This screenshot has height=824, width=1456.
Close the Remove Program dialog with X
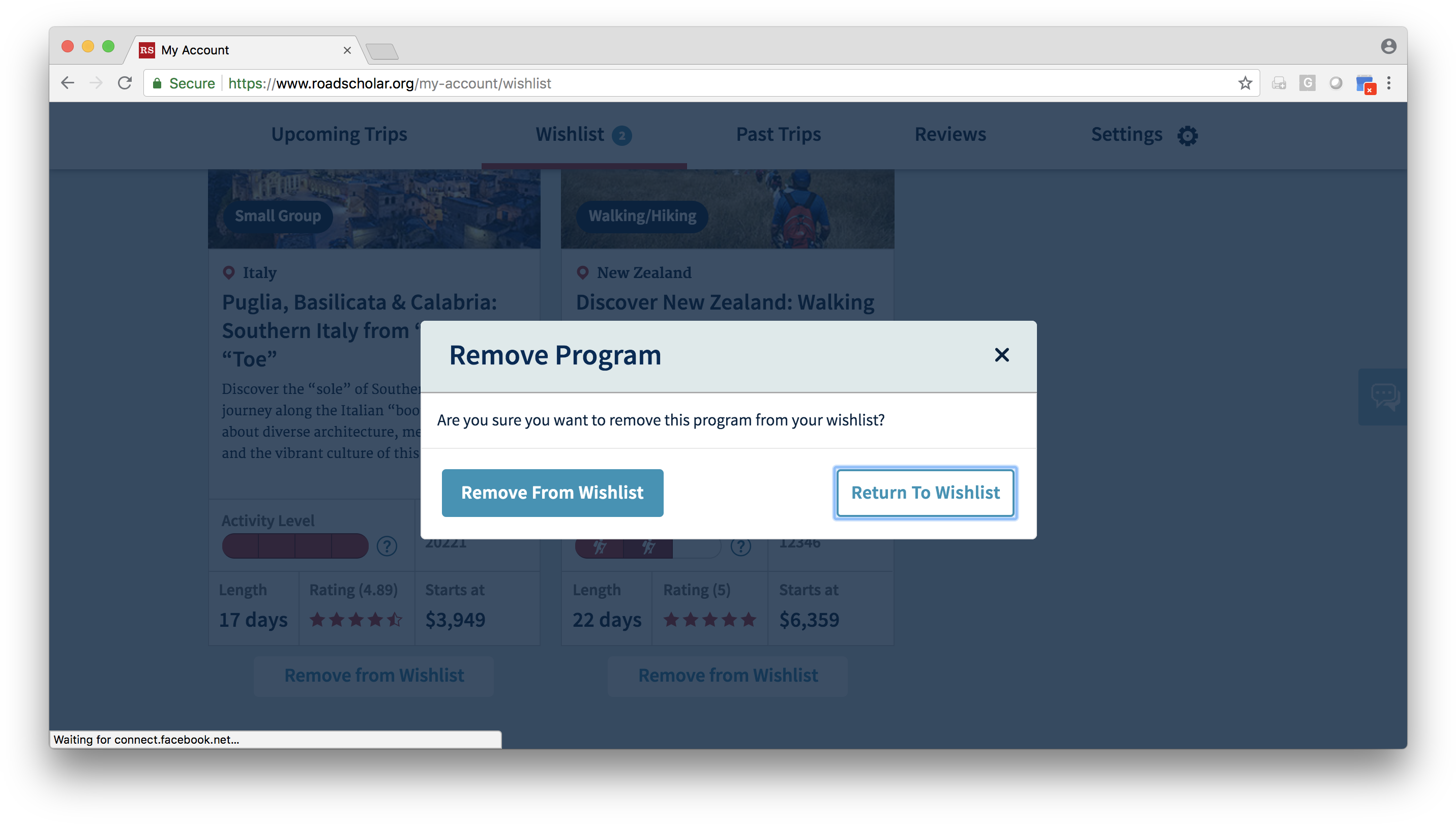tap(1001, 355)
